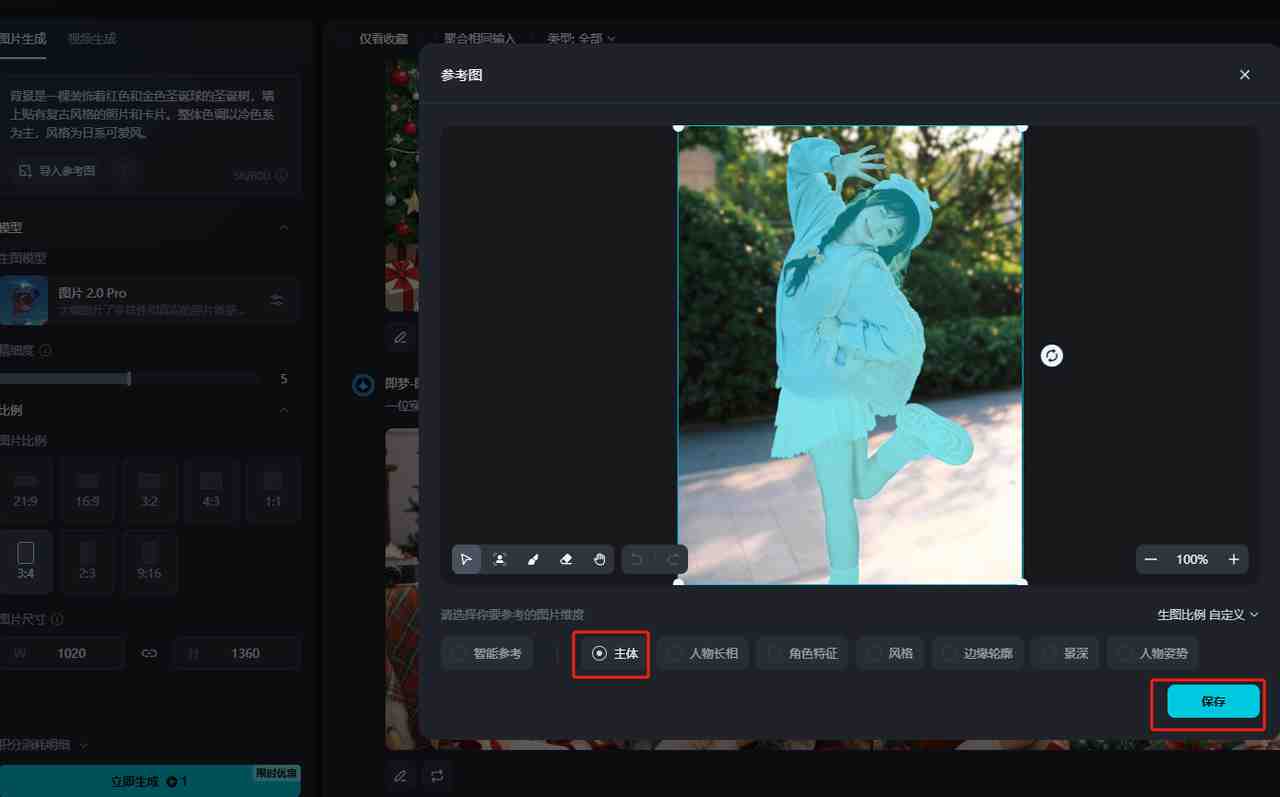Close the 参考图 dialog

[x=1245, y=75]
